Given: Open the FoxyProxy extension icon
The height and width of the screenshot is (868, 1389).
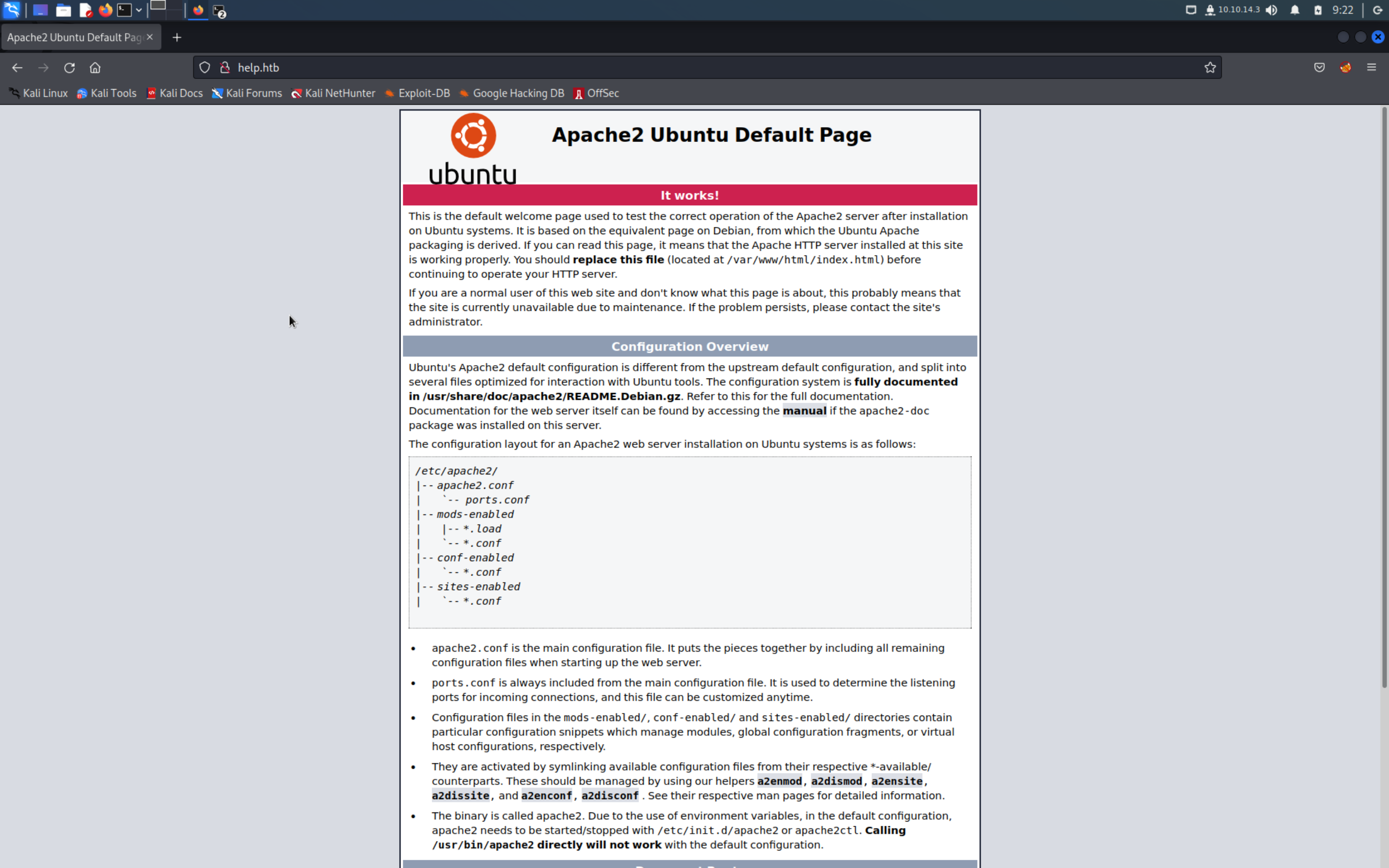Looking at the screenshot, I should pyautogui.click(x=1345, y=68).
